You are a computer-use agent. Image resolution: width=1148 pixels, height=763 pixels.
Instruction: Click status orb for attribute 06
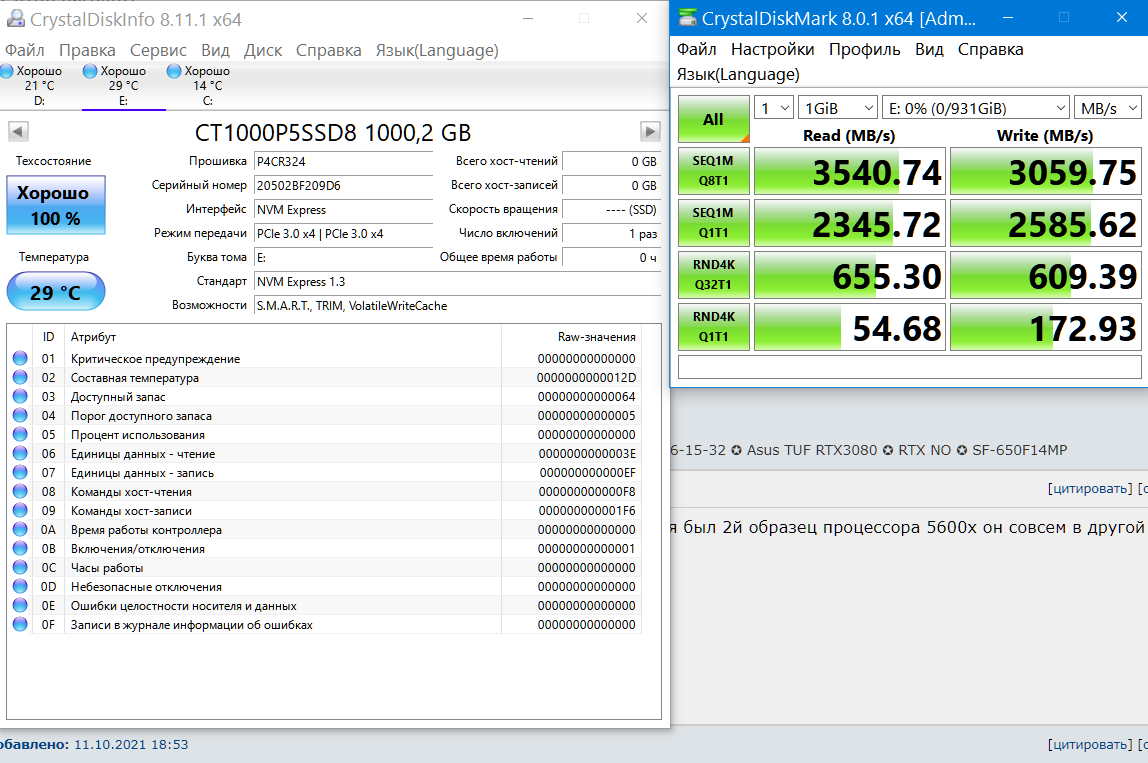pyautogui.click(x=20, y=453)
